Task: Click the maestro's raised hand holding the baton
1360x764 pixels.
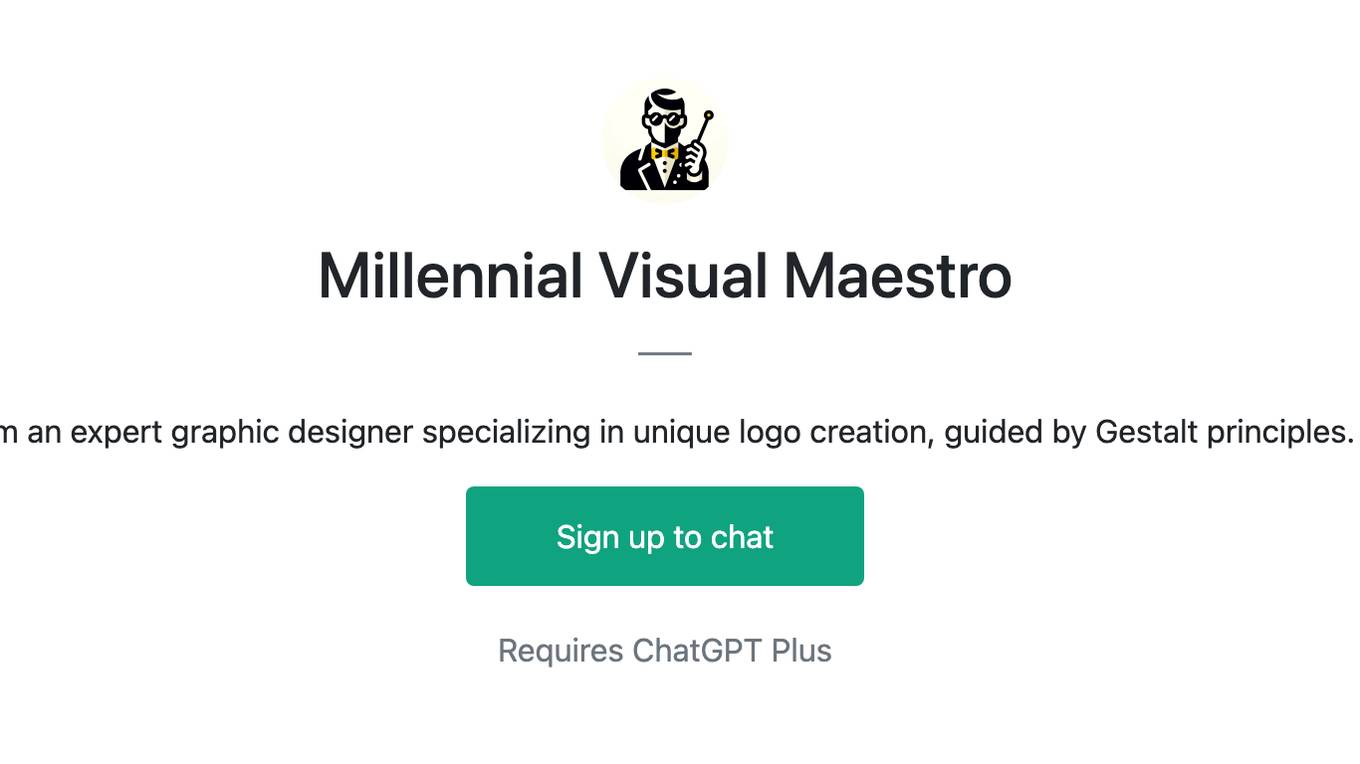Action: tap(695, 160)
